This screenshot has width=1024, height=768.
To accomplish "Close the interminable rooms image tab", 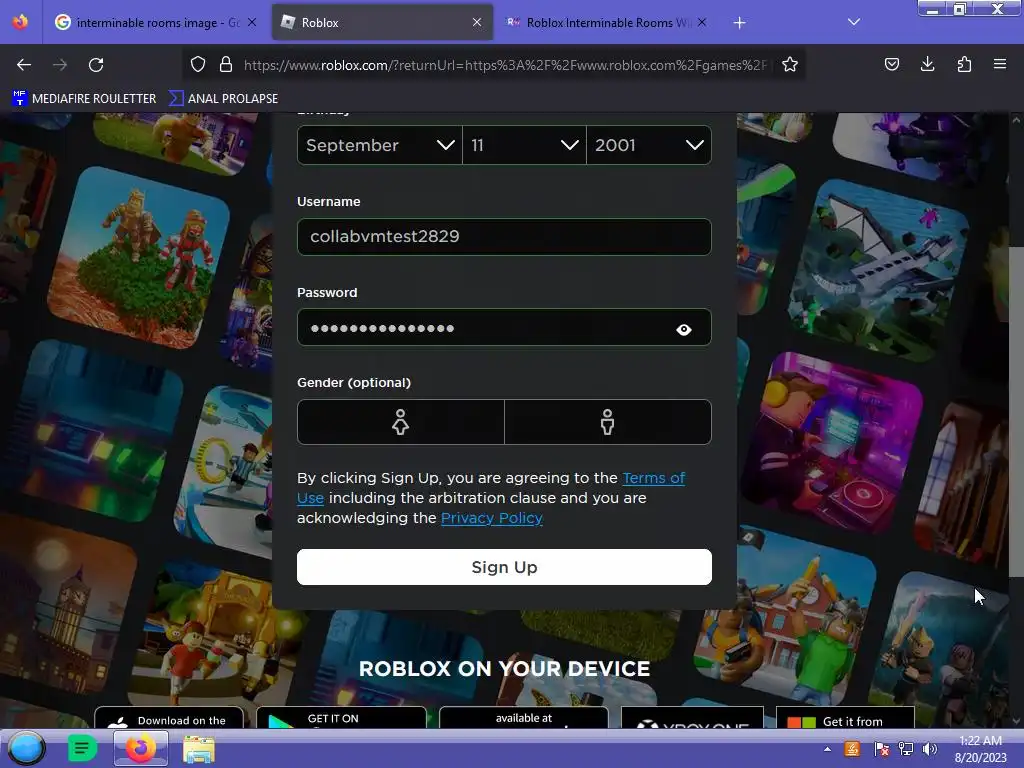I will tap(252, 22).
